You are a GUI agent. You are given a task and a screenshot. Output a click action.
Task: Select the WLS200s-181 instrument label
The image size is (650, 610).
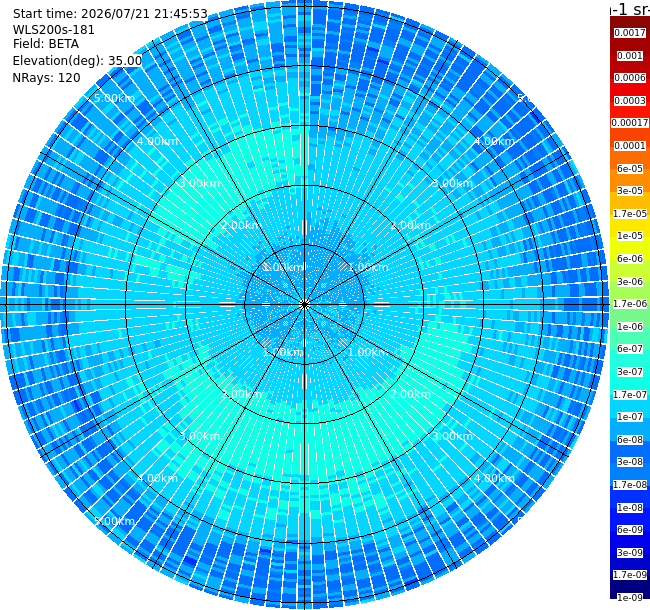[53, 30]
